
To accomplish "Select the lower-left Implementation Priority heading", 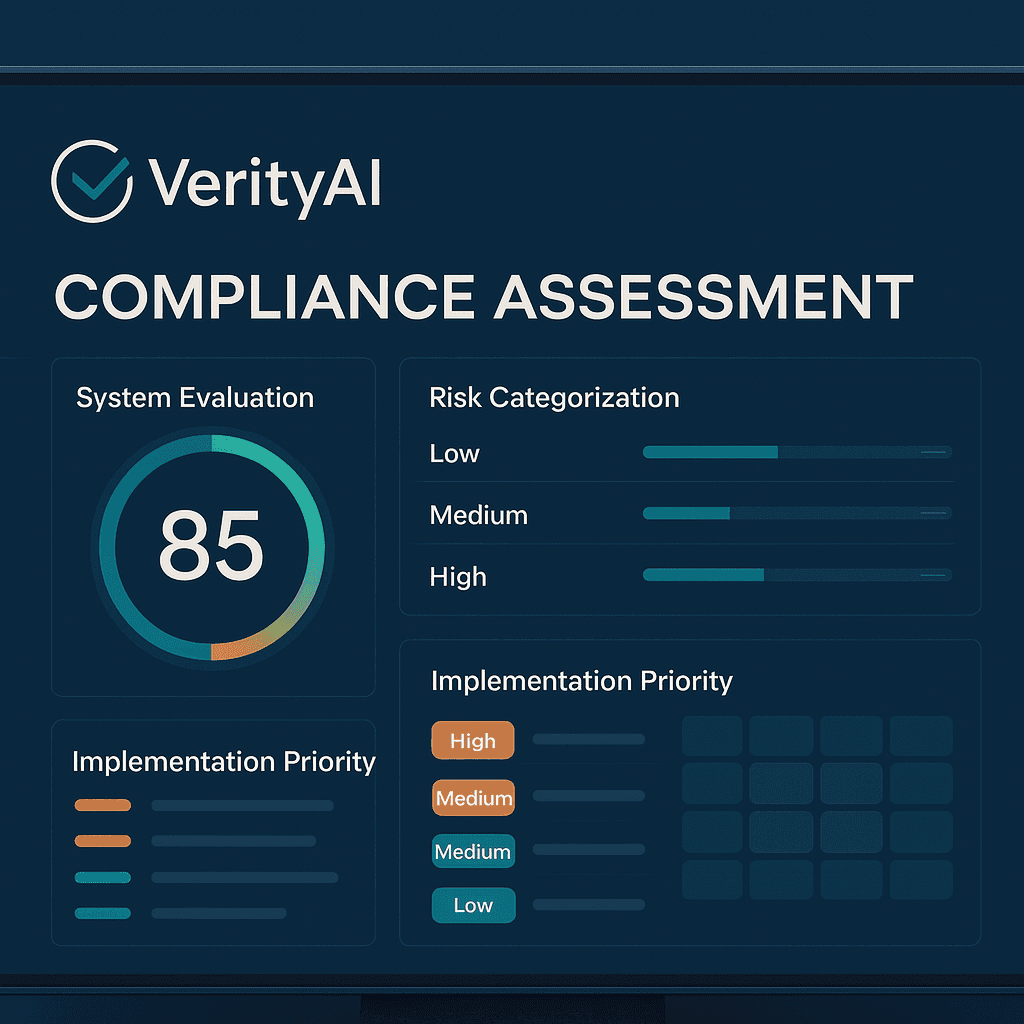I will [223, 762].
